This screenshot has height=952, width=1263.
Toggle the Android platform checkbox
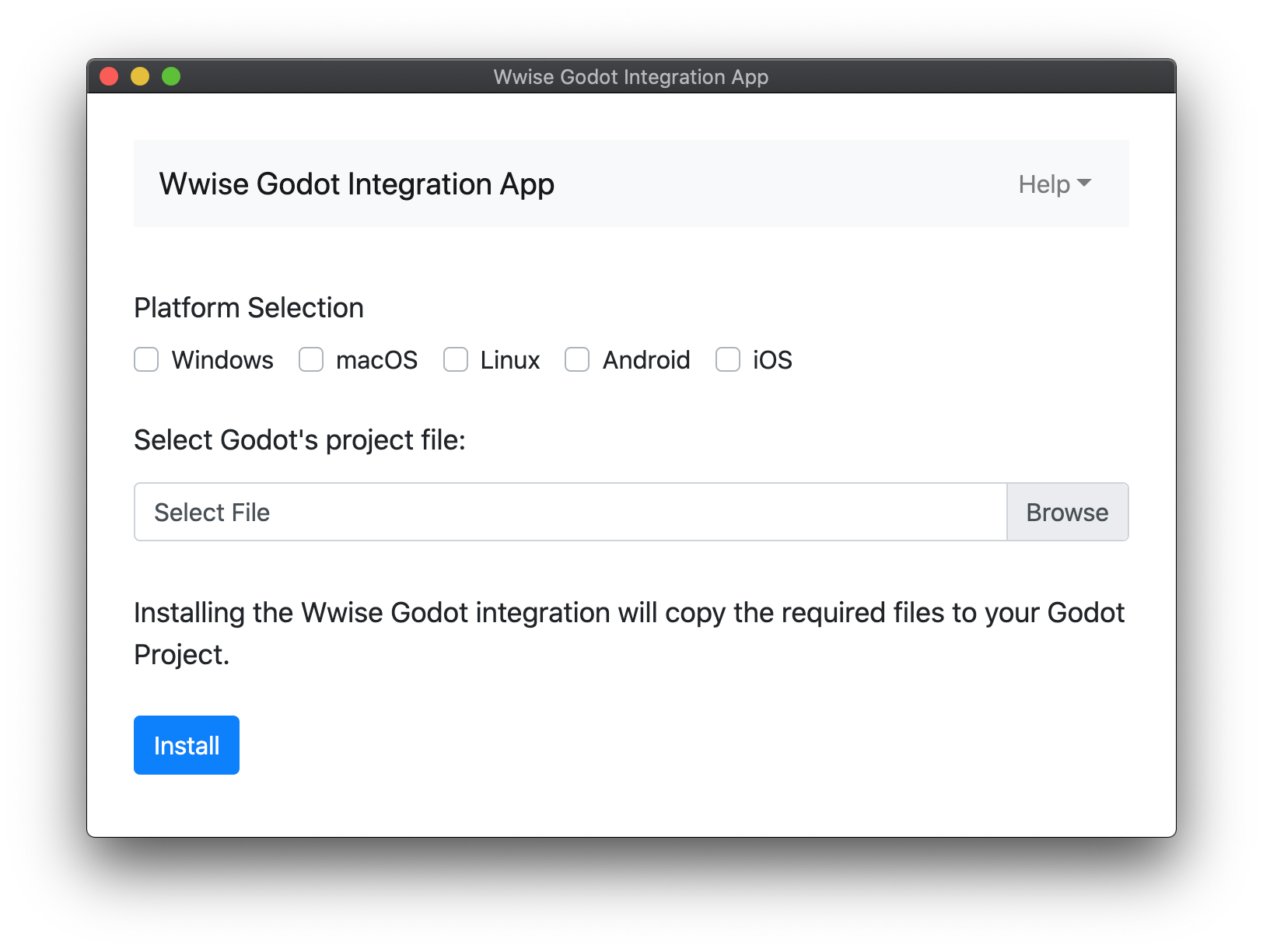[x=577, y=359]
